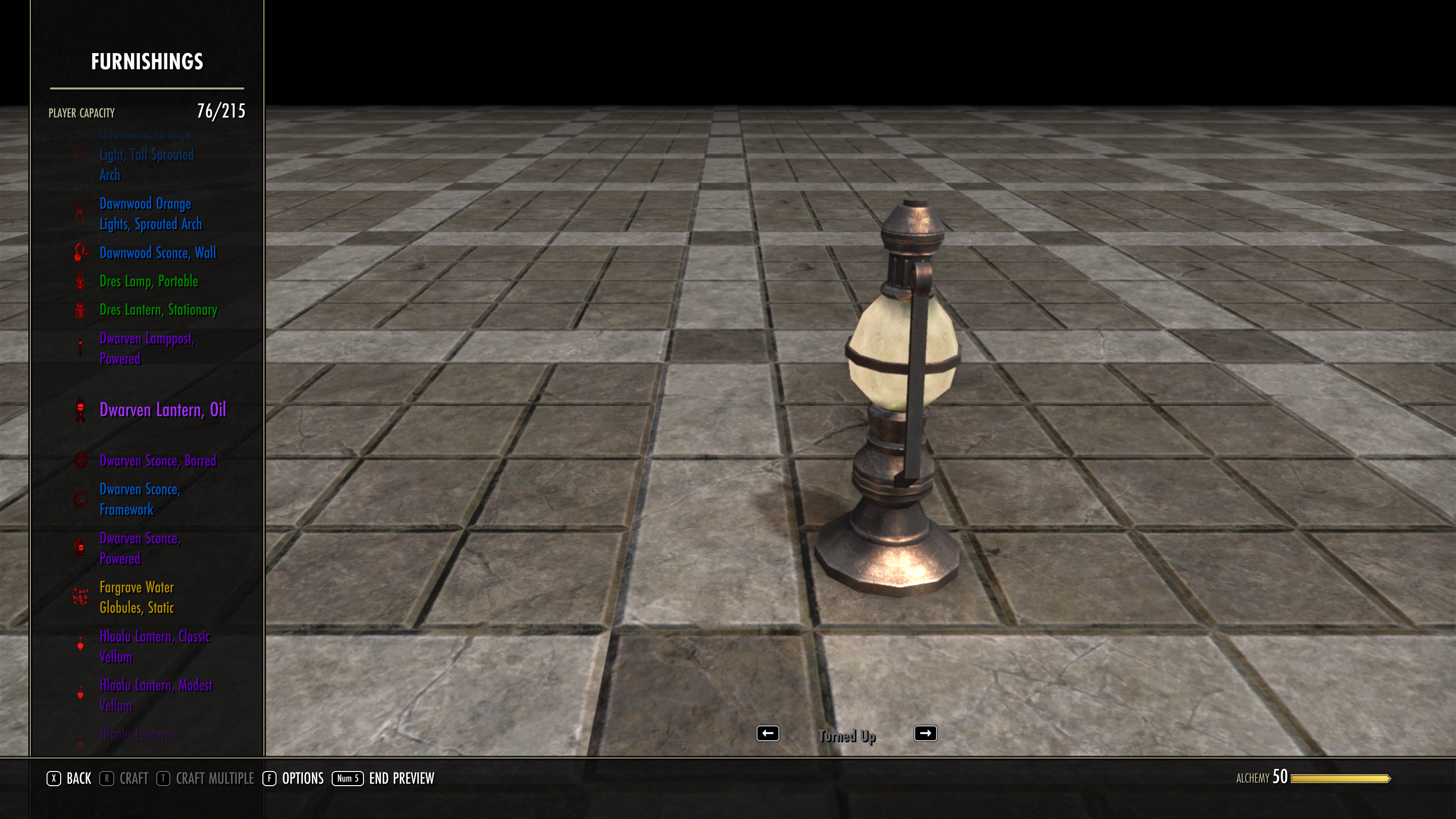Click the Craft Multiple button

point(205,779)
